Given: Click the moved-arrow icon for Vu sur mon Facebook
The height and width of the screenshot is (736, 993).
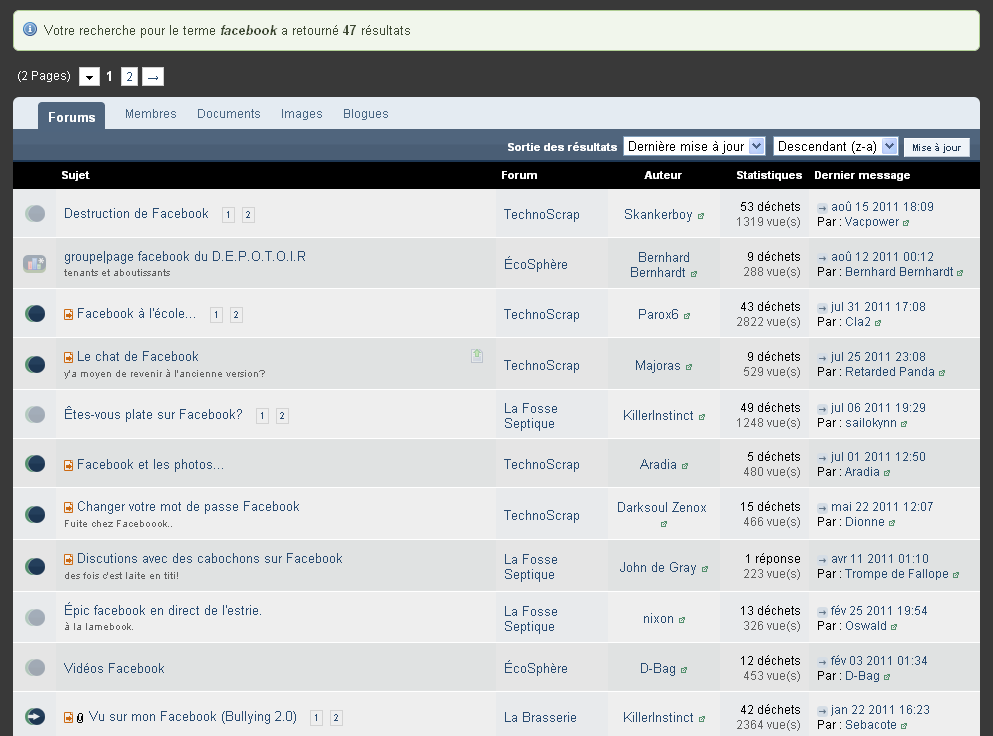Looking at the screenshot, I should (35, 716).
